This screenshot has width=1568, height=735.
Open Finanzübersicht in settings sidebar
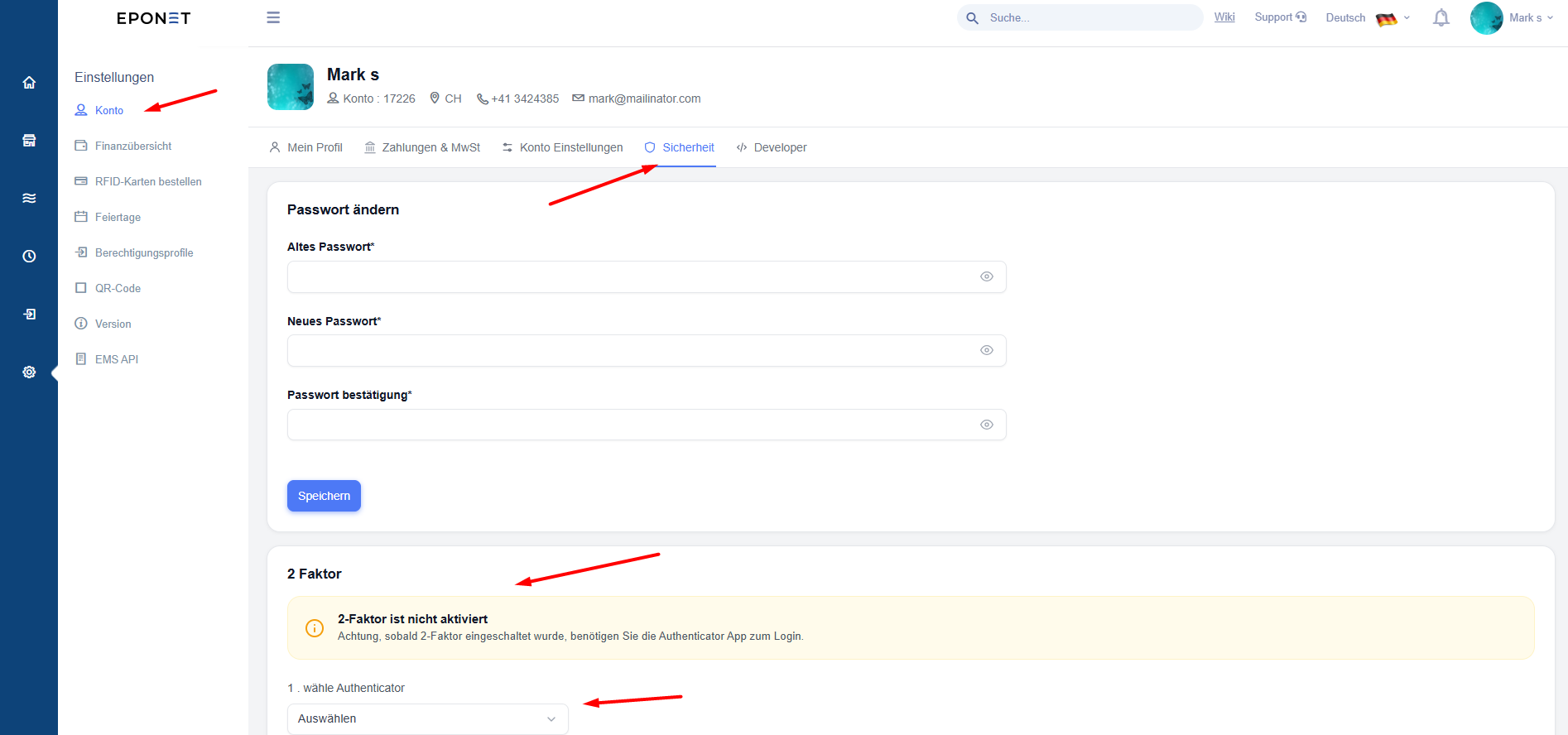click(123, 146)
